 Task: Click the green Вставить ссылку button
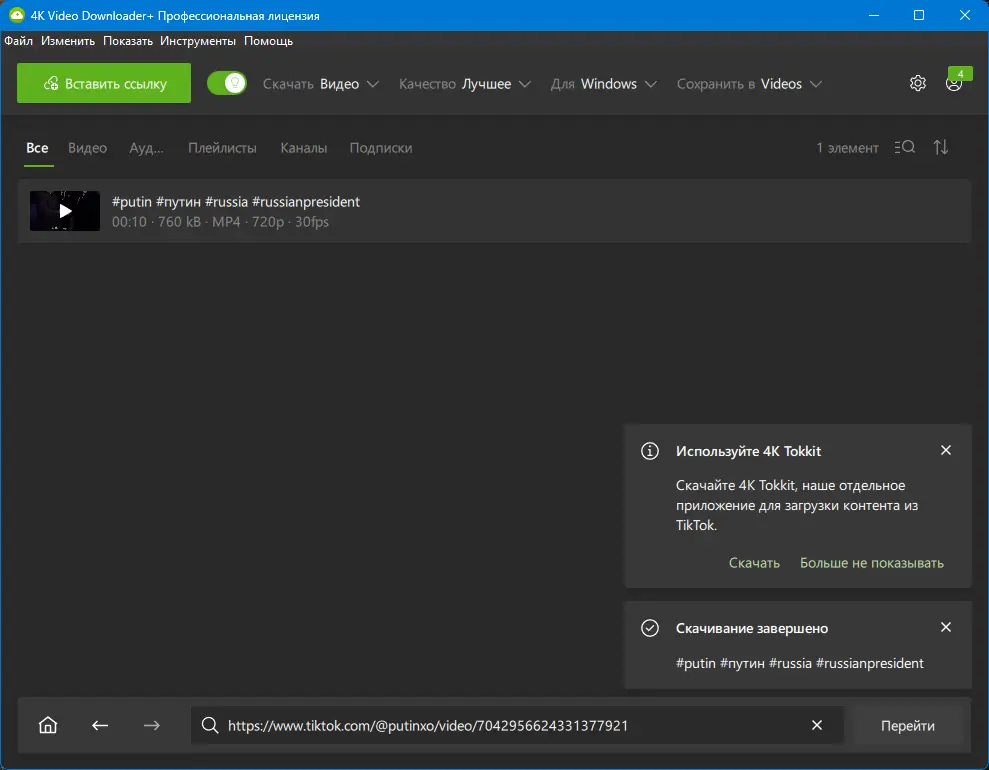click(103, 83)
